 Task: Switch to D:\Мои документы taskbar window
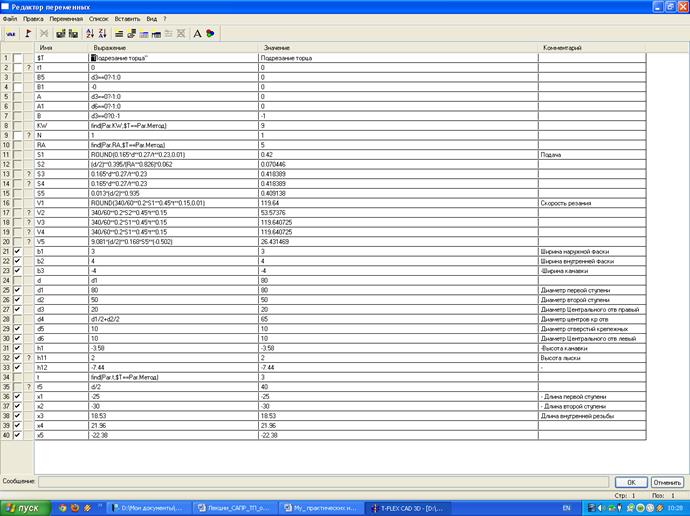(150, 508)
